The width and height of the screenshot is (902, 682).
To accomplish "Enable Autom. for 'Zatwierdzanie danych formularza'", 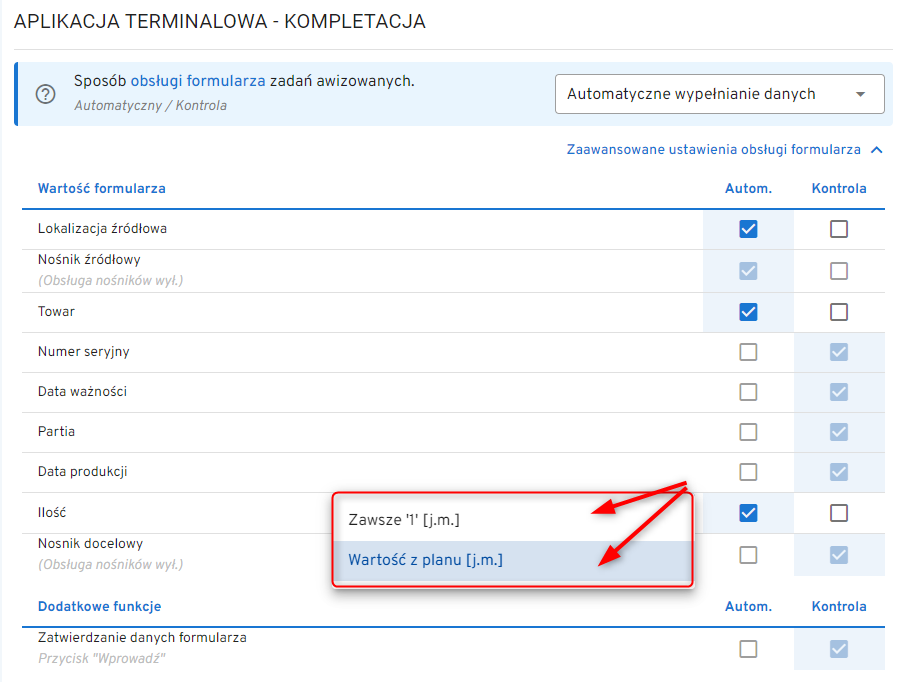I will tap(748, 649).
